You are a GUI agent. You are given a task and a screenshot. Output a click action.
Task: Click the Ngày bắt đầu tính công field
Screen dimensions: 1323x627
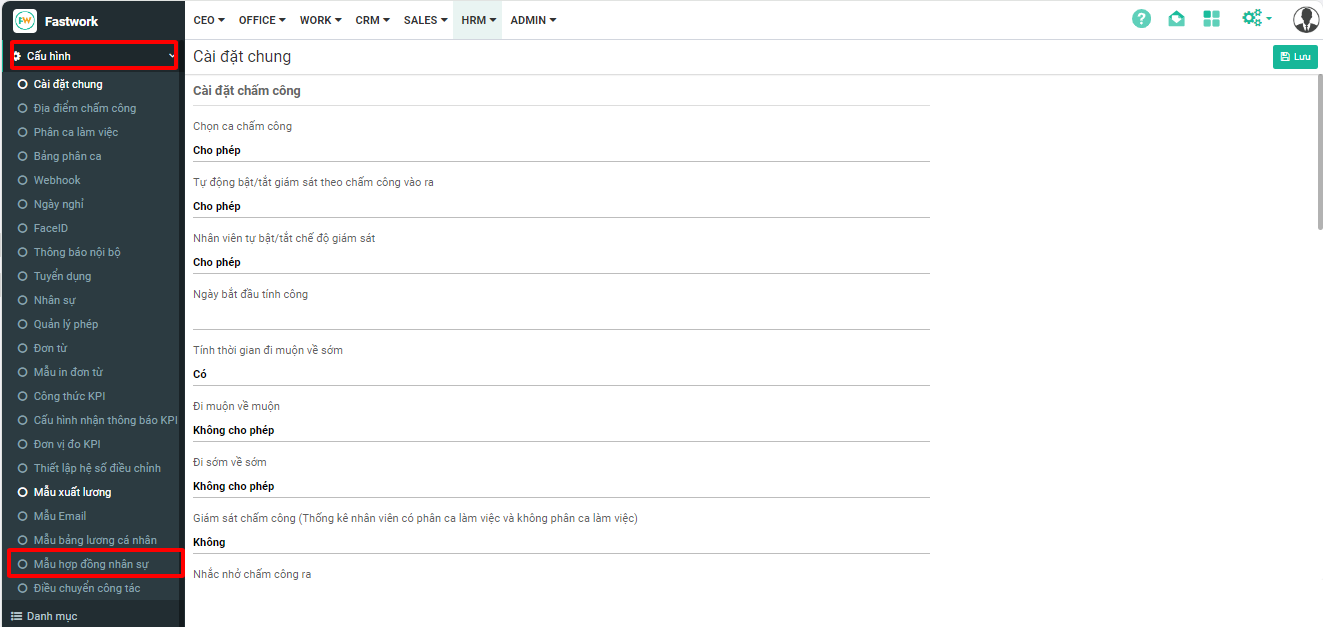tap(560, 318)
